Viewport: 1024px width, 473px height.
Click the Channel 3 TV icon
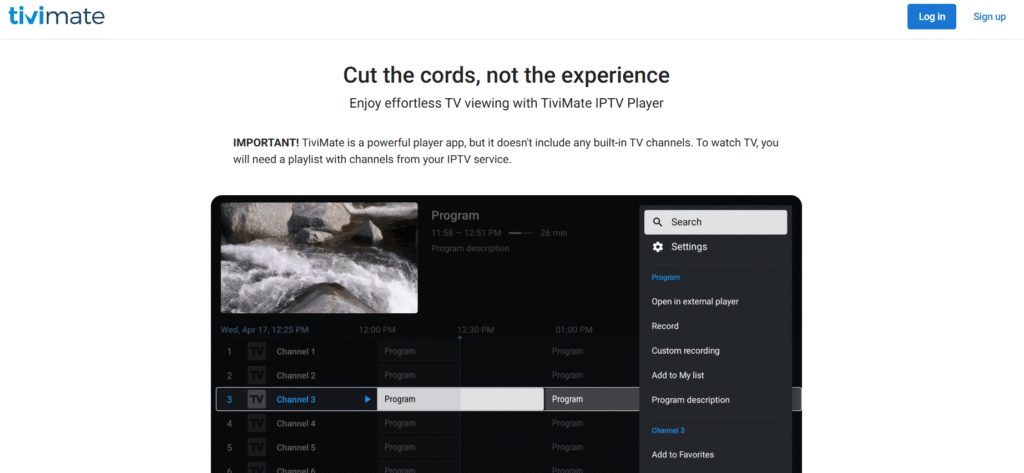point(257,400)
